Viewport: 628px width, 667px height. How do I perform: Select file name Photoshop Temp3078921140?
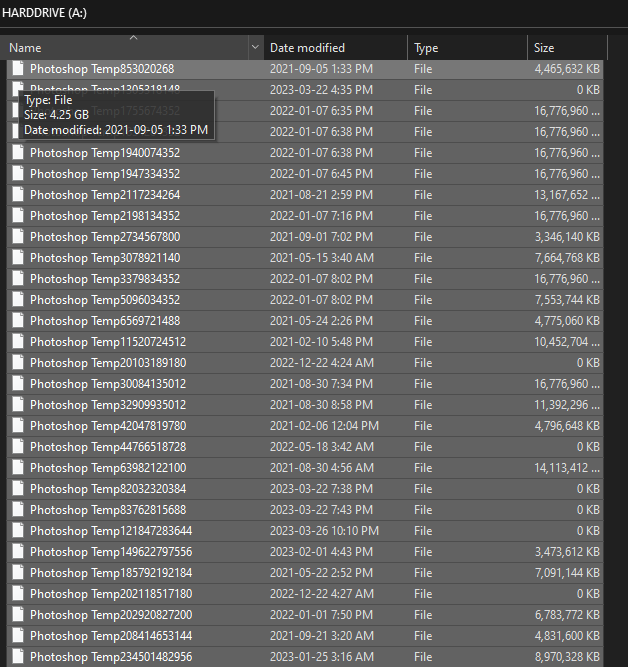coord(105,257)
